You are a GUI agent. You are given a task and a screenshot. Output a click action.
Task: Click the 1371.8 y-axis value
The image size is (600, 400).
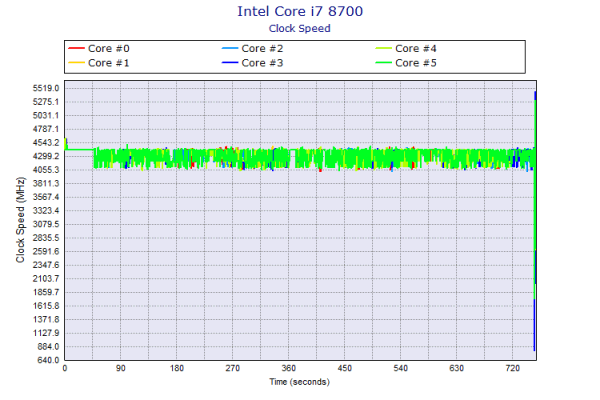click(x=46, y=319)
